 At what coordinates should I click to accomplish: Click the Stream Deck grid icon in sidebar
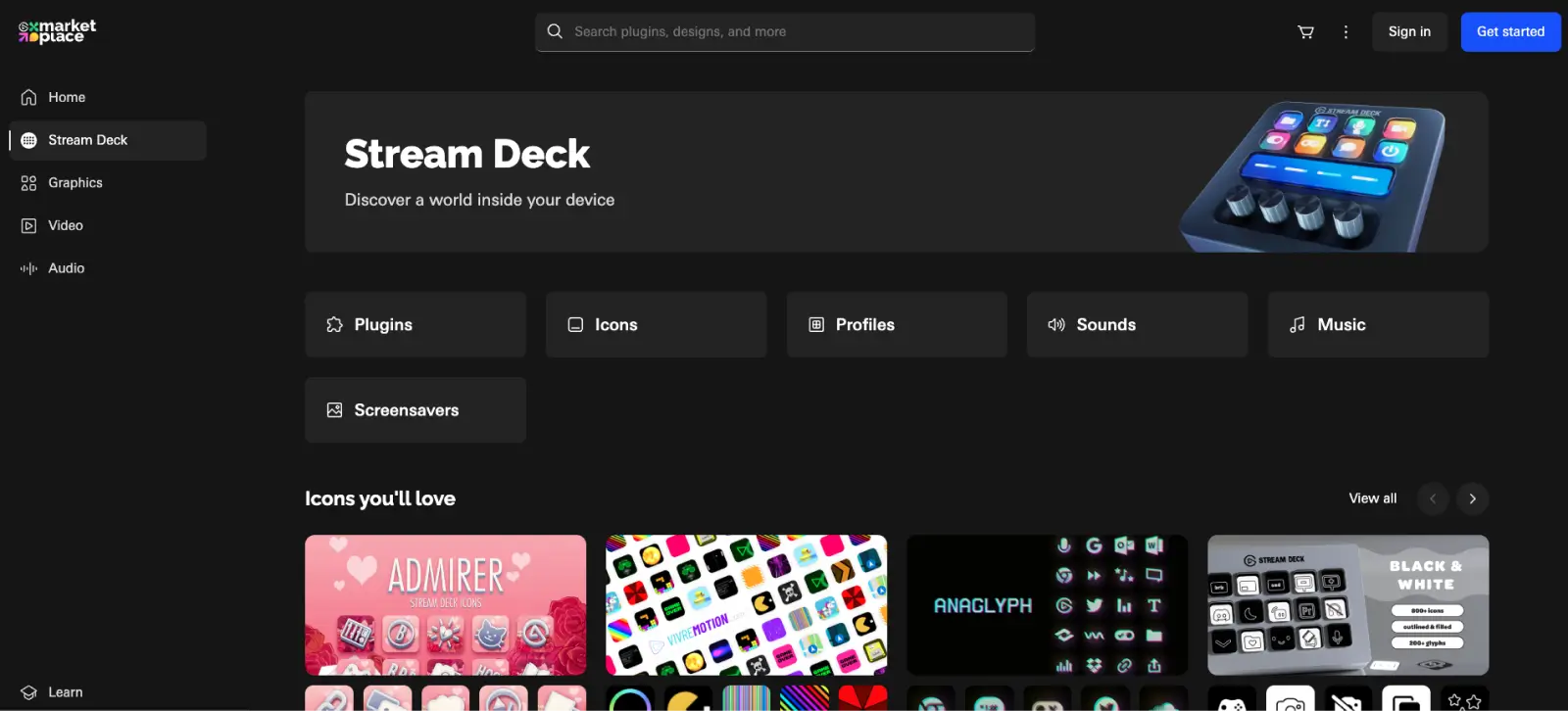click(x=29, y=140)
